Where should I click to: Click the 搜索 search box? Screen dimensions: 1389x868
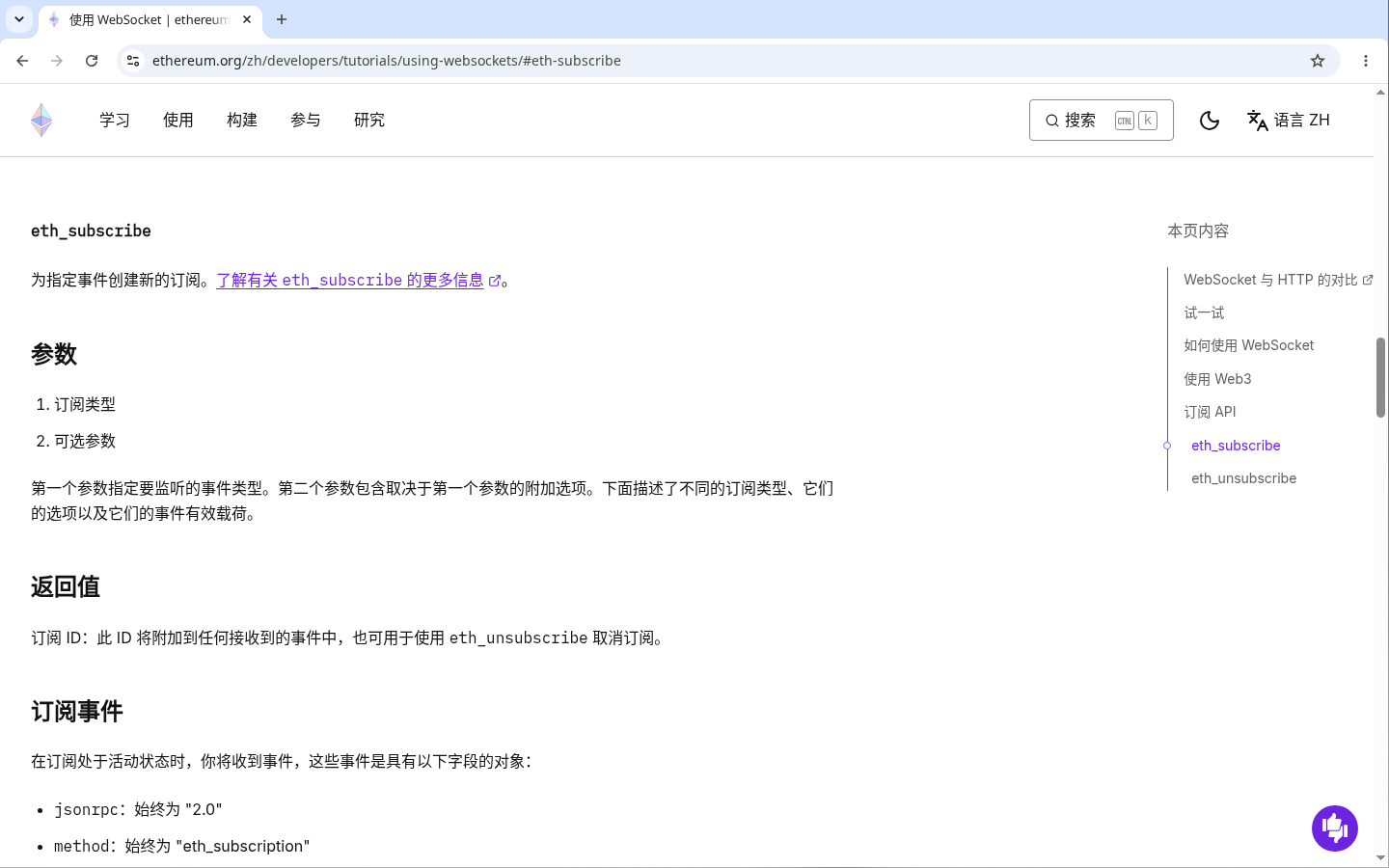pyautogui.click(x=1101, y=121)
